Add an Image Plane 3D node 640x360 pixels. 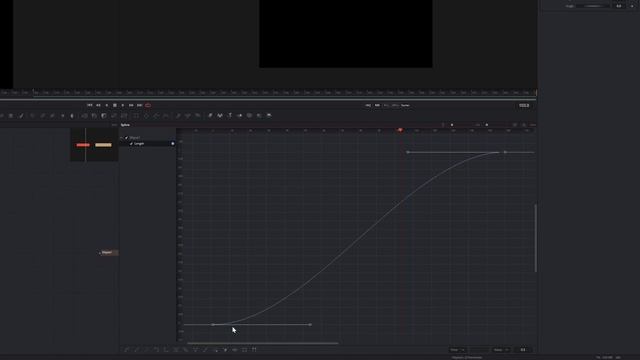pyautogui.click(x=210, y=116)
